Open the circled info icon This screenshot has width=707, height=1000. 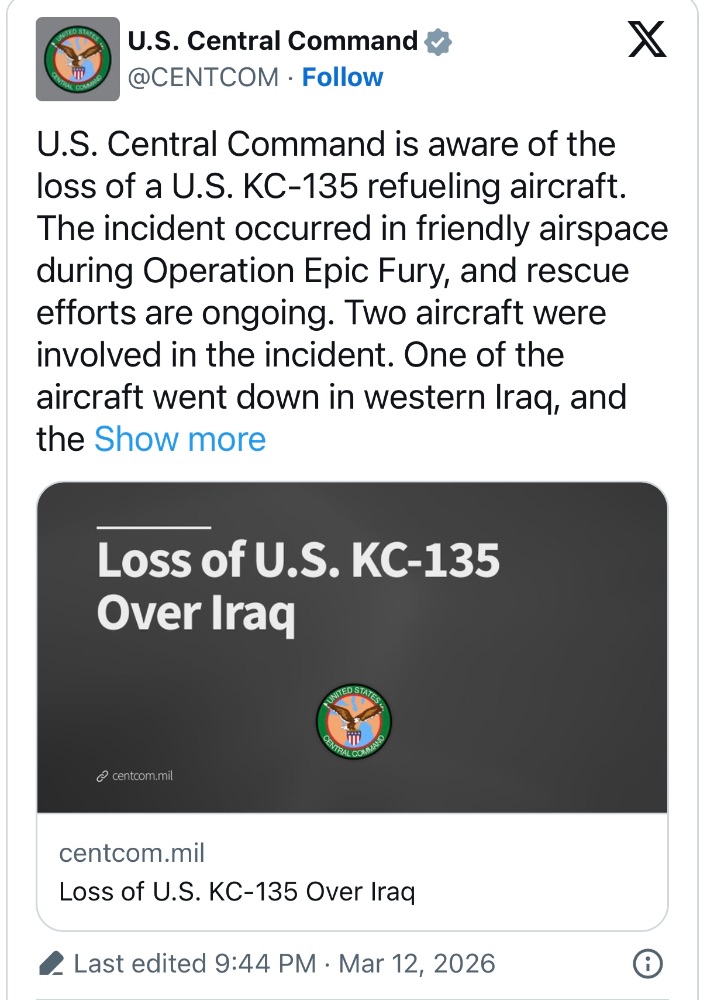[650, 964]
